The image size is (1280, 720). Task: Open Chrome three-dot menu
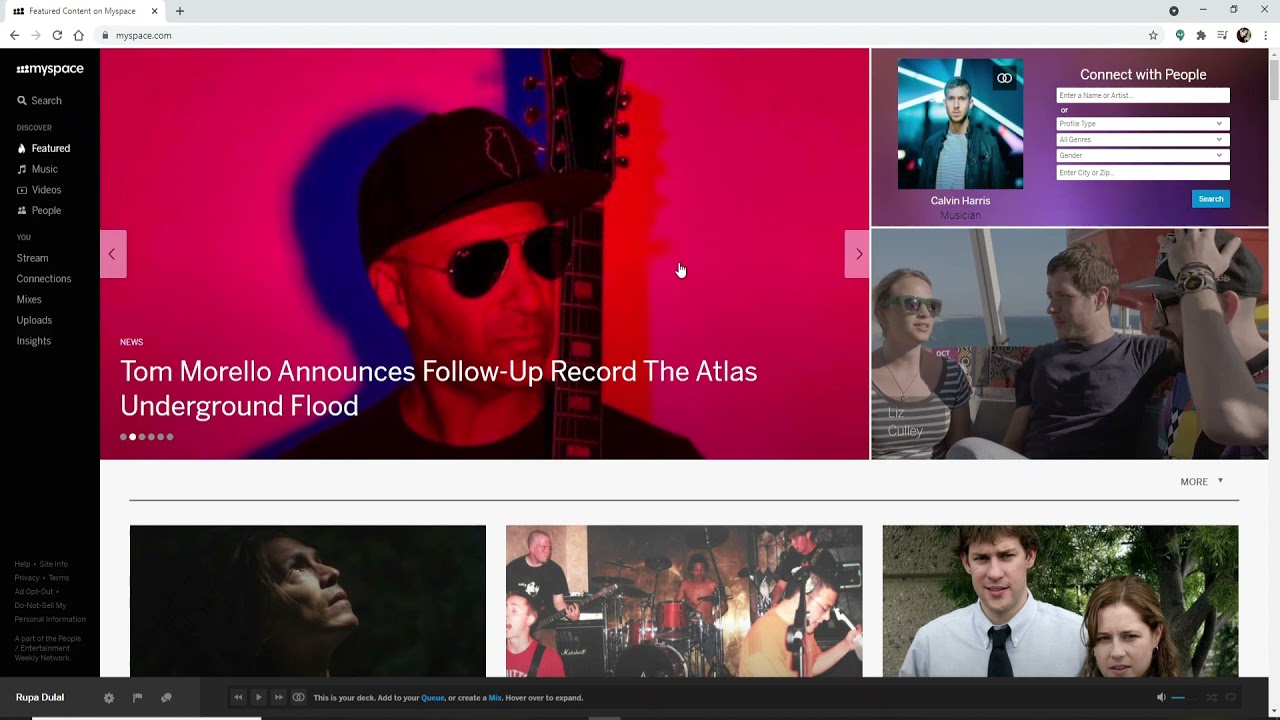click(1265, 35)
